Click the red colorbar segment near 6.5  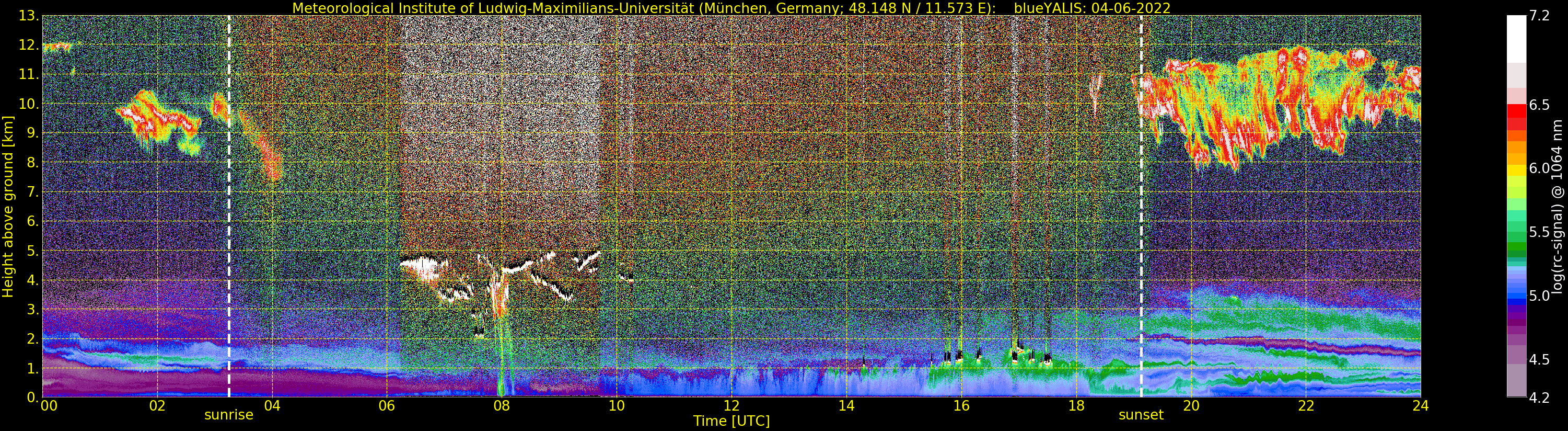1516,111
